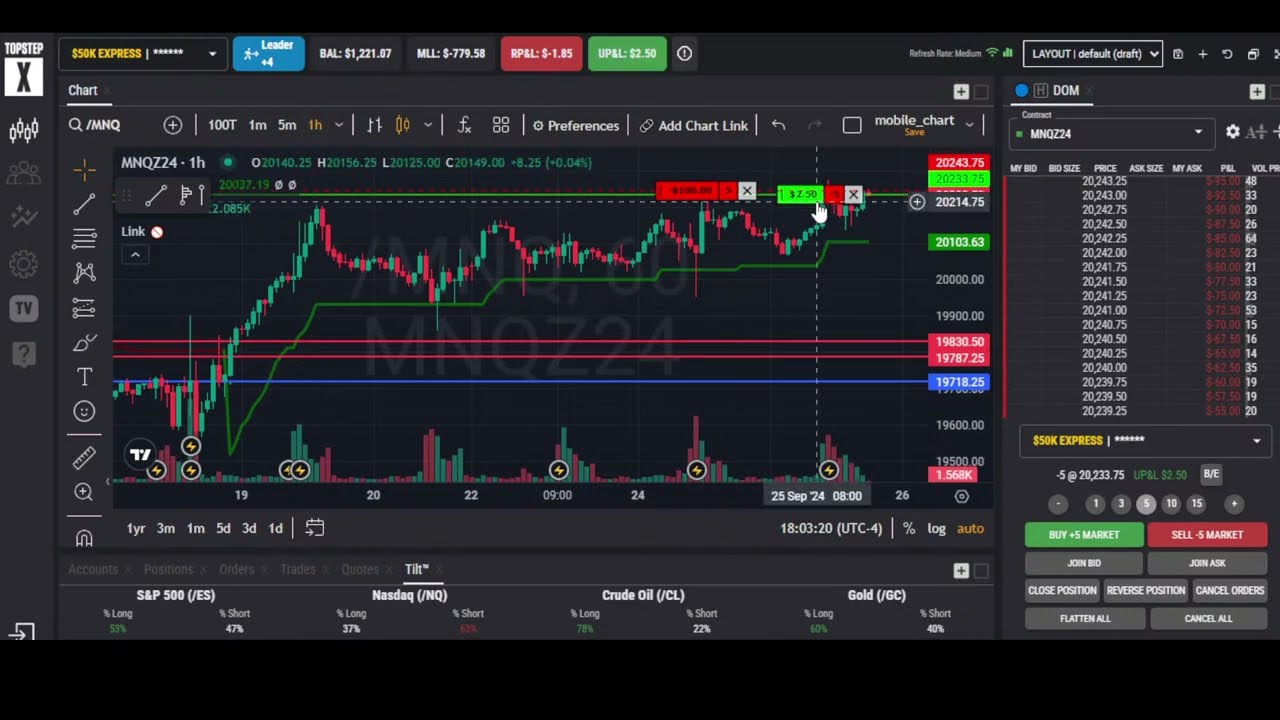Toggle percent scale on chart
Screen dimensions: 1280x720
[x=909, y=528]
